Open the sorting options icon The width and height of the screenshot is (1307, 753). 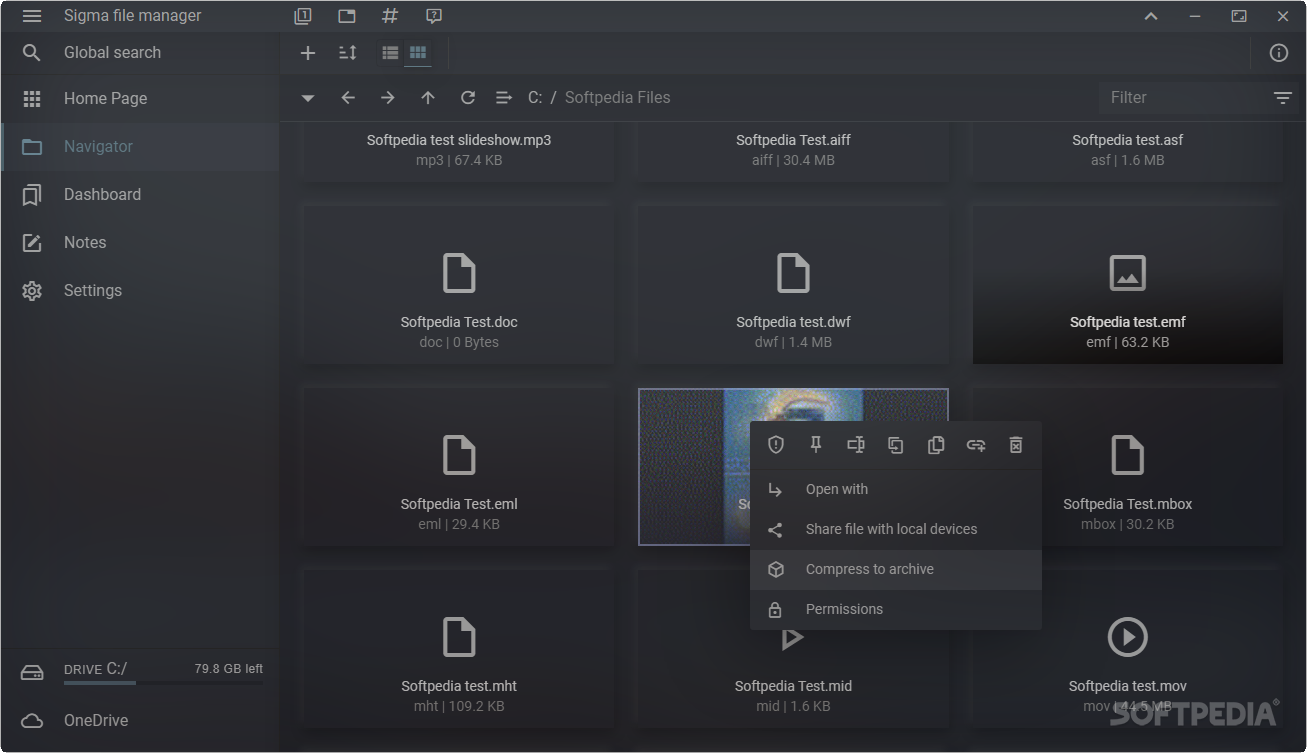(348, 53)
